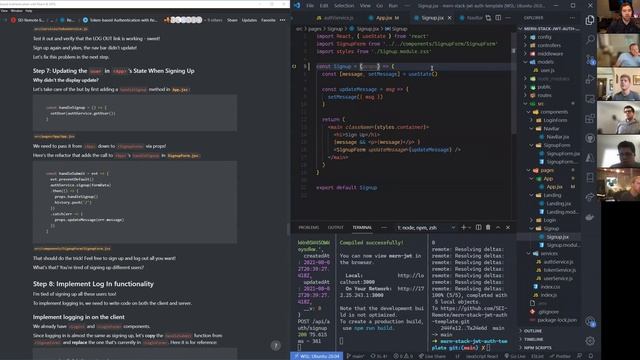Open Run and Debug view in activity bar
The width and height of the screenshot is (640, 360).
click(590, 79)
